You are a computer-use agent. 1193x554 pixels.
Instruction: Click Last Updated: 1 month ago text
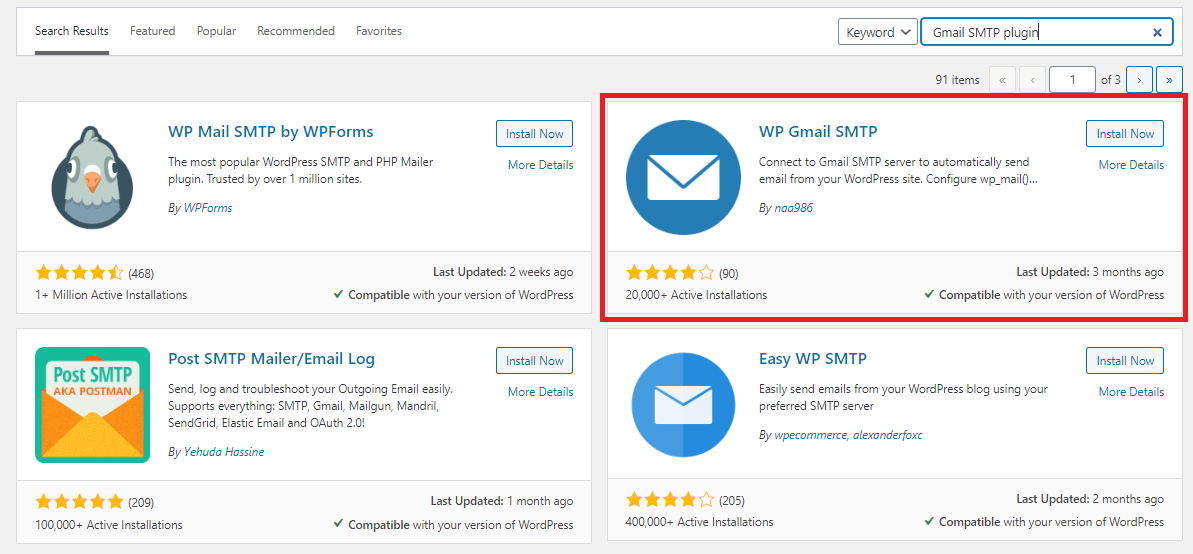502,501
